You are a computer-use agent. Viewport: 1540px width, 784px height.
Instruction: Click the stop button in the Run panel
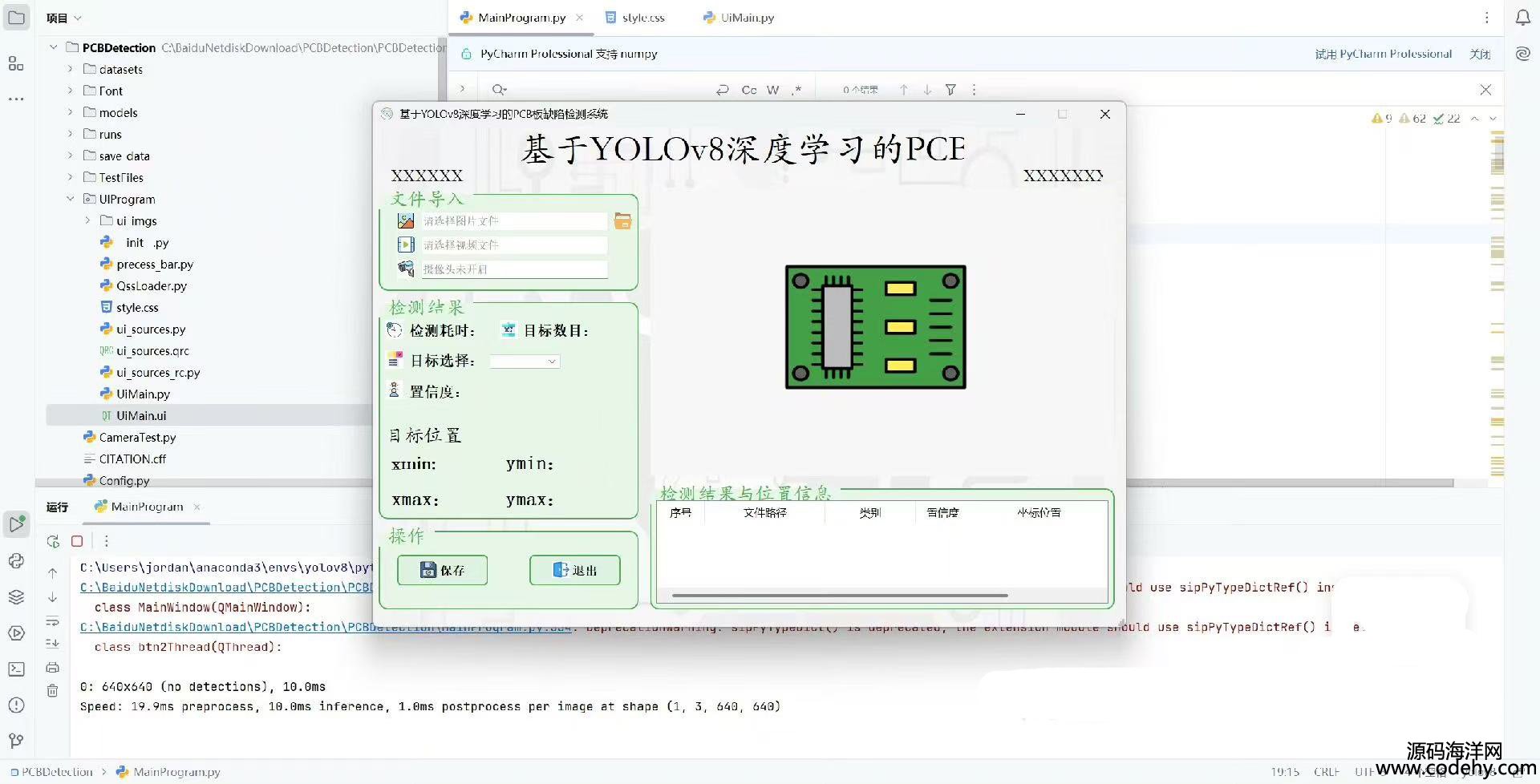77,541
